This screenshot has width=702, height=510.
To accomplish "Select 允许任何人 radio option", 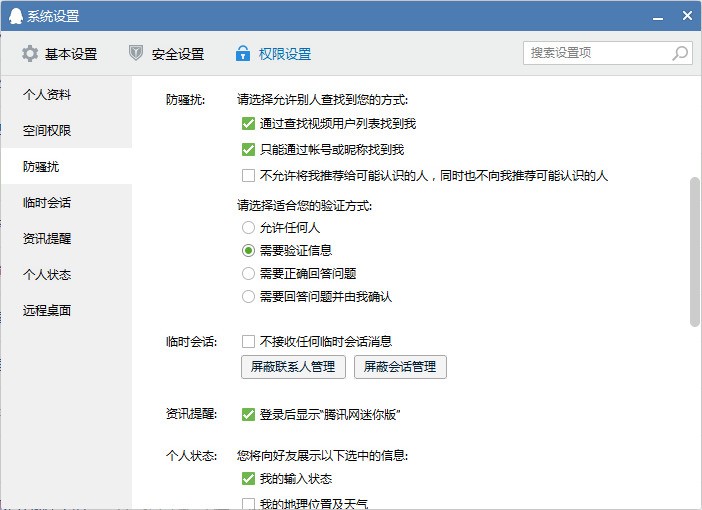I will coord(248,227).
